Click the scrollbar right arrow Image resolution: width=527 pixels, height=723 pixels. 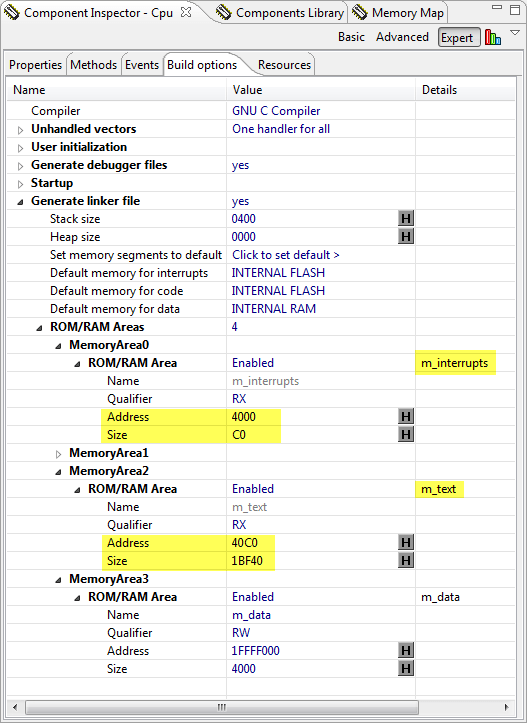[x=506, y=707]
